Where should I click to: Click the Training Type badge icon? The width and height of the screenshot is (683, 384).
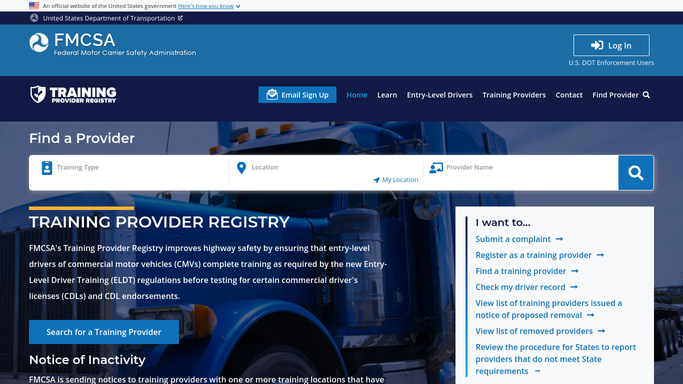click(47, 168)
